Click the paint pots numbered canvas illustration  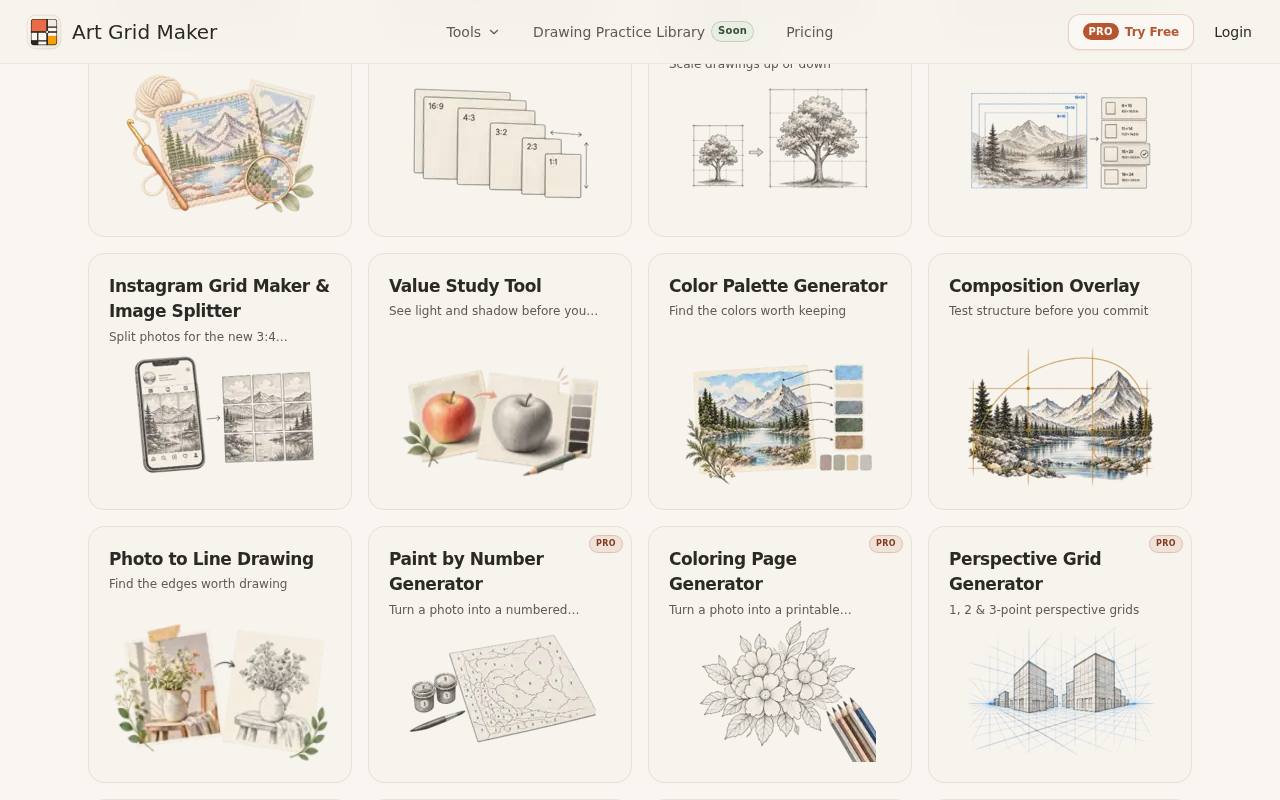click(x=503, y=688)
